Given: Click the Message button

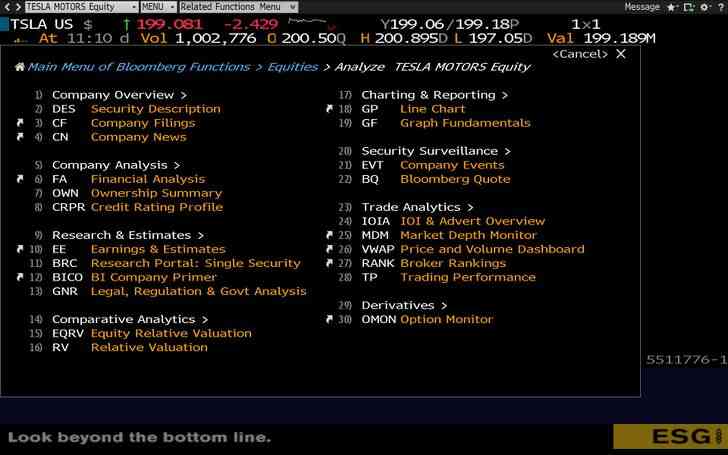Looking at the screenshot, I should tap(642, 7).
